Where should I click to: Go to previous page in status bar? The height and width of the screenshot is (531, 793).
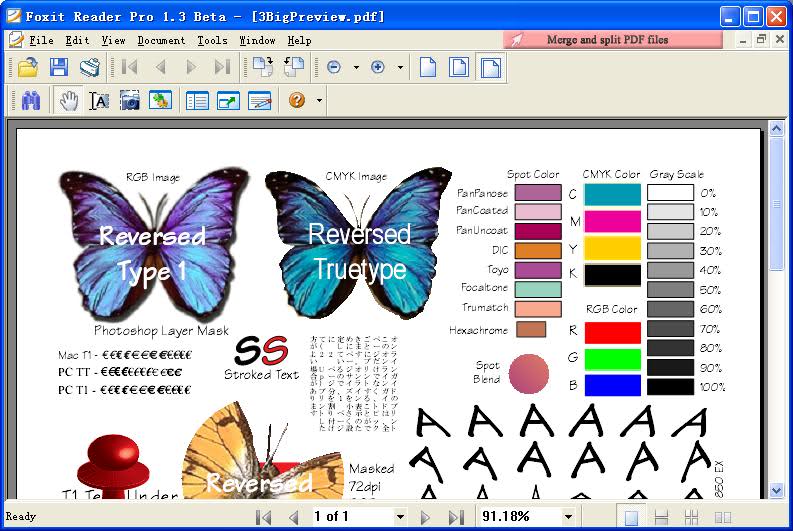tap(294, 517)
